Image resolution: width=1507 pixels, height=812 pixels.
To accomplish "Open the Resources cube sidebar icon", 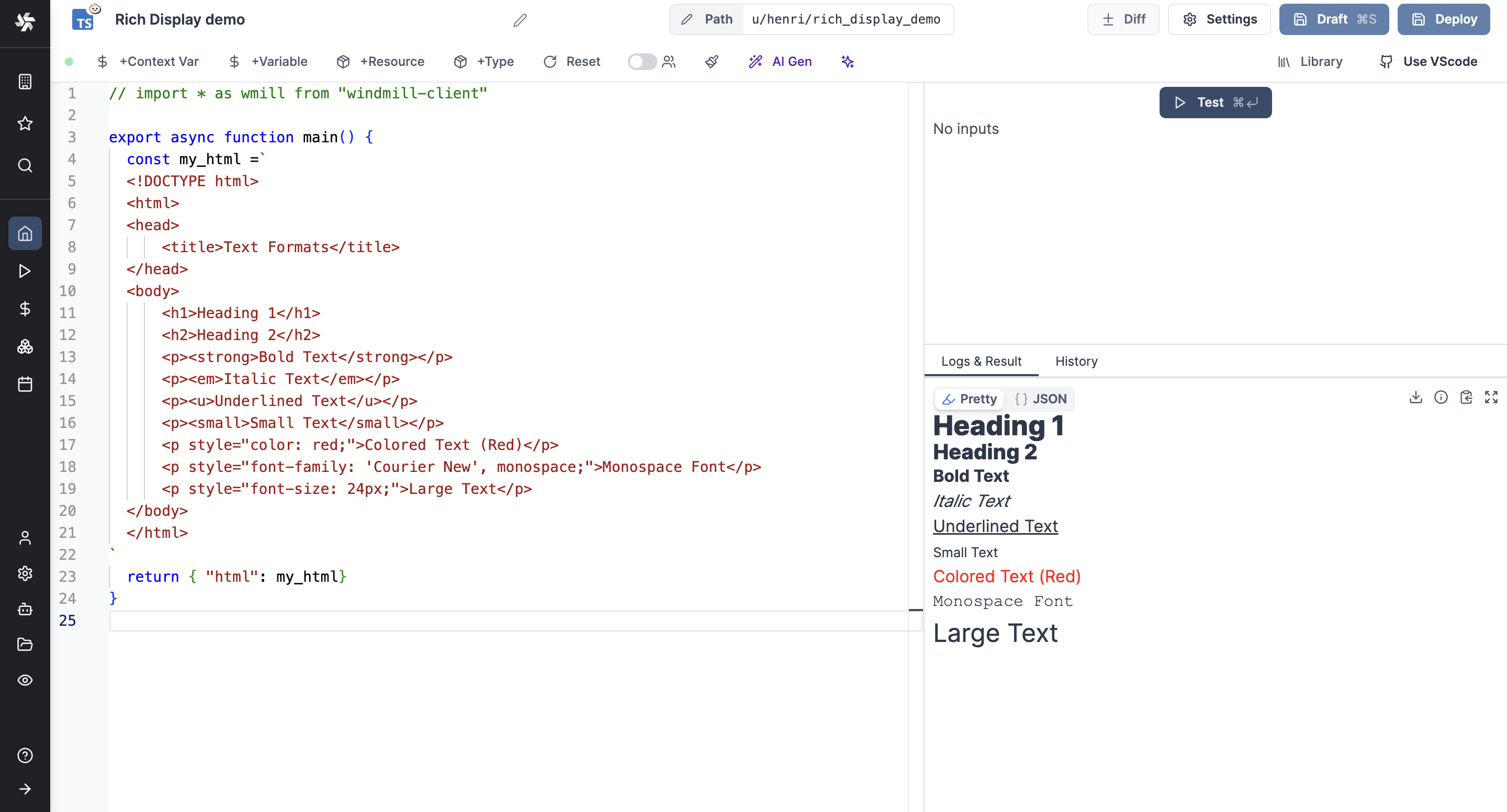I will pyautogui.click(x=25, y=346).
